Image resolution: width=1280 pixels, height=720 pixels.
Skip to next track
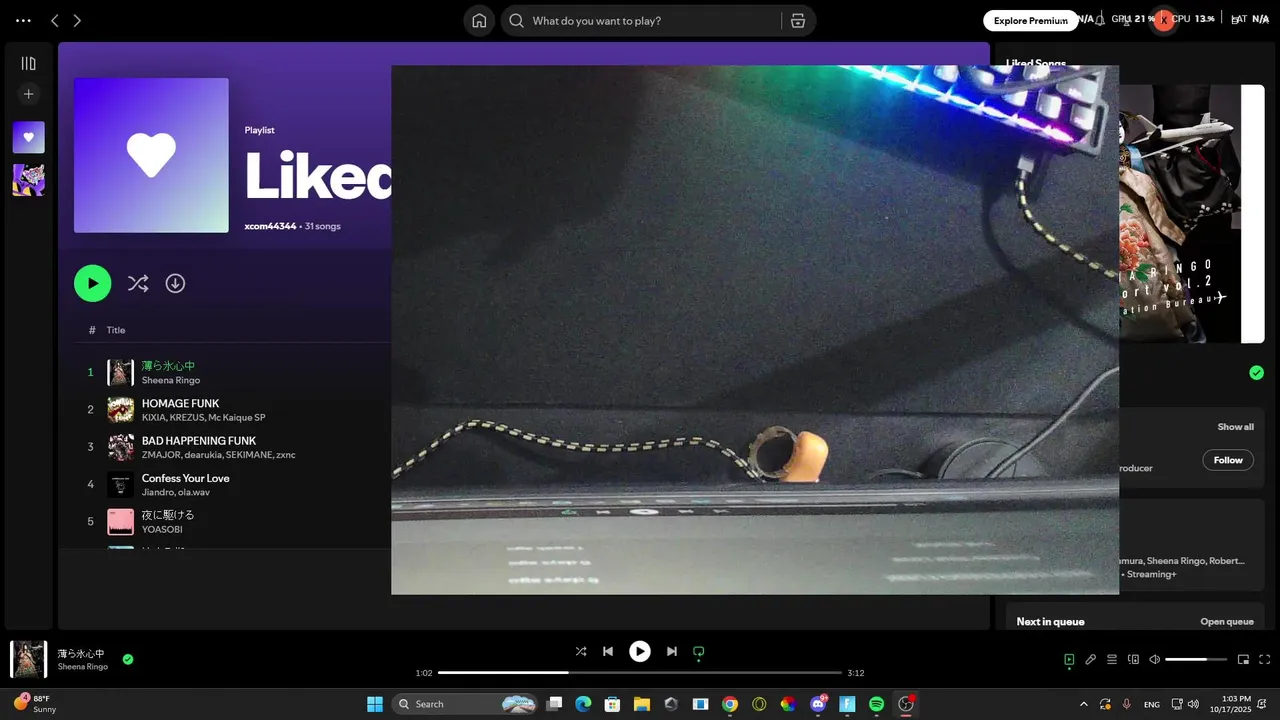[672, 651]
